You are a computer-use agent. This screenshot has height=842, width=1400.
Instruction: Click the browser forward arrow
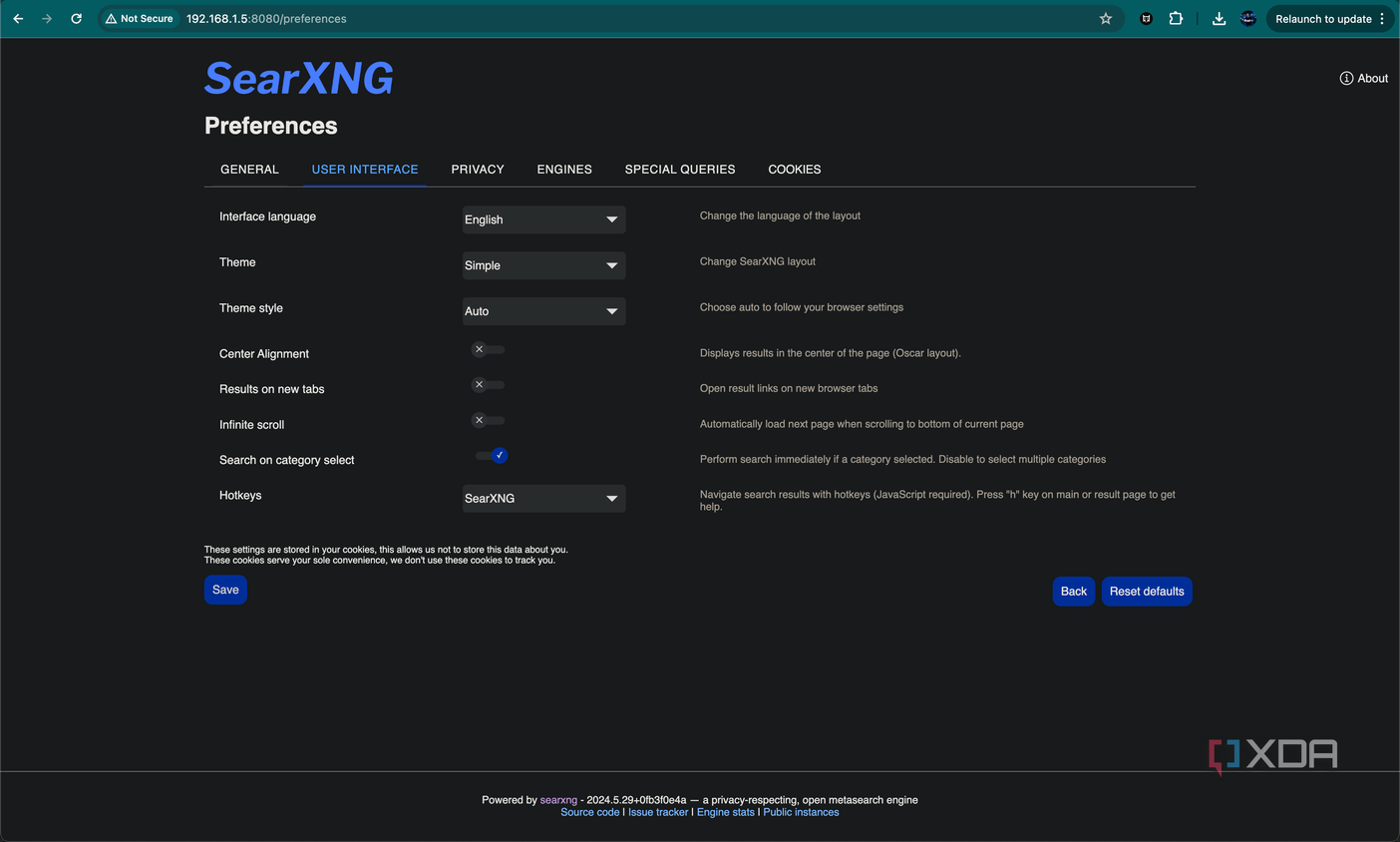coord(47,19)
